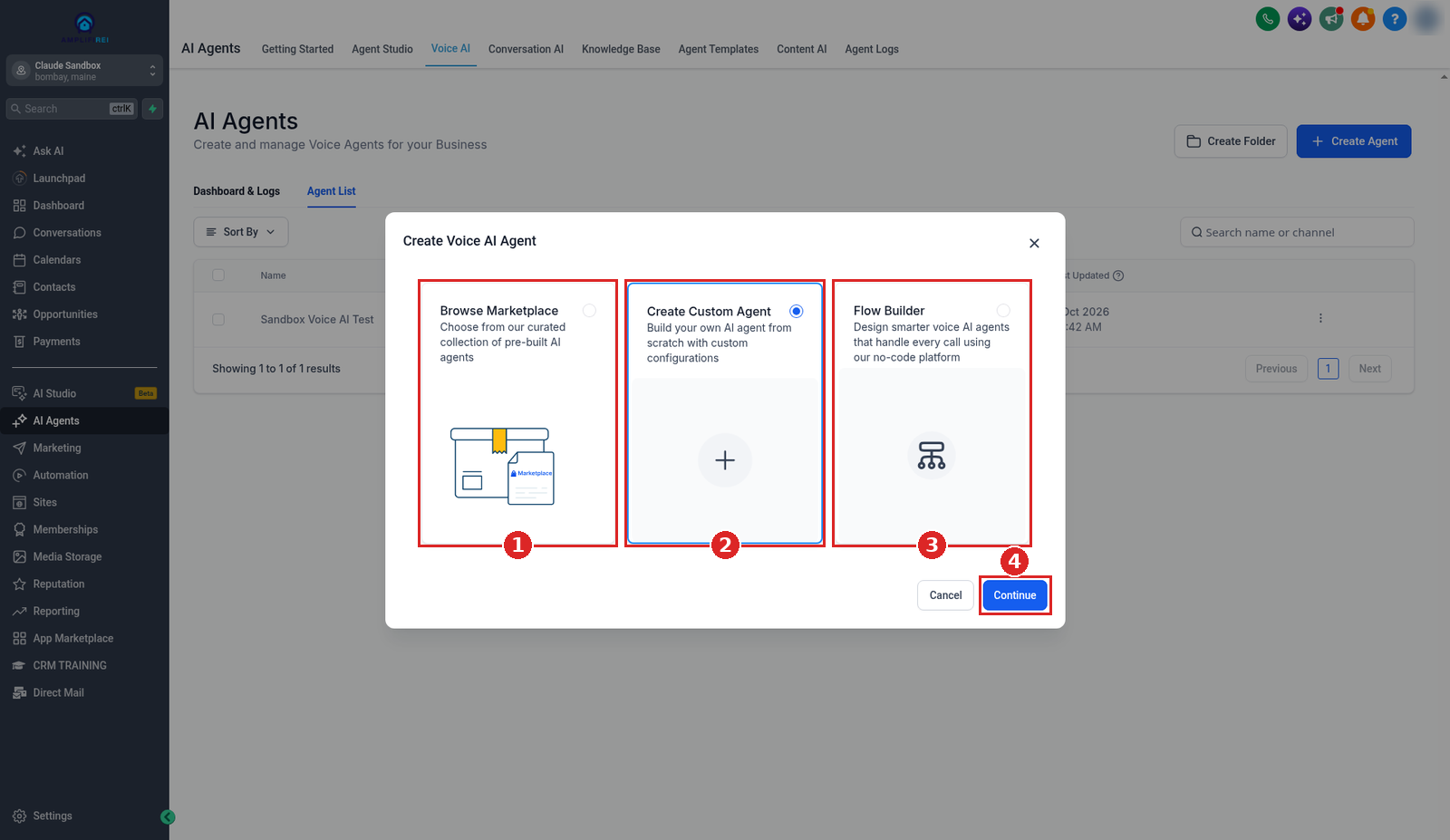This screenshot has height=840, width=1450.
Task: Close the Create Voice AI Agent dialog
Action: click(1034, 243)
